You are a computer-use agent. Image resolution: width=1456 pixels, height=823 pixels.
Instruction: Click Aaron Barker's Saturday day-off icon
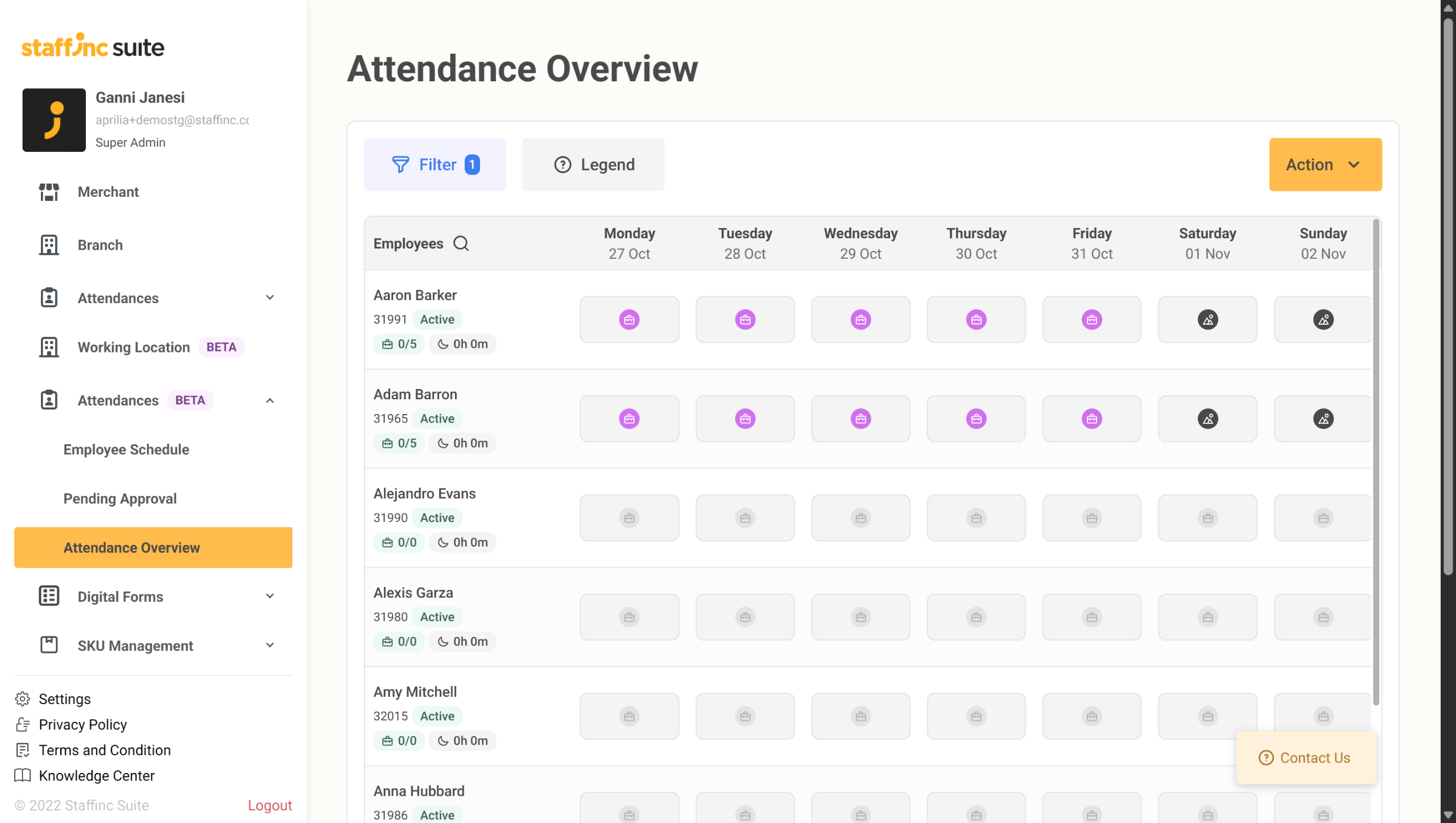click(x=1207, y=320)
